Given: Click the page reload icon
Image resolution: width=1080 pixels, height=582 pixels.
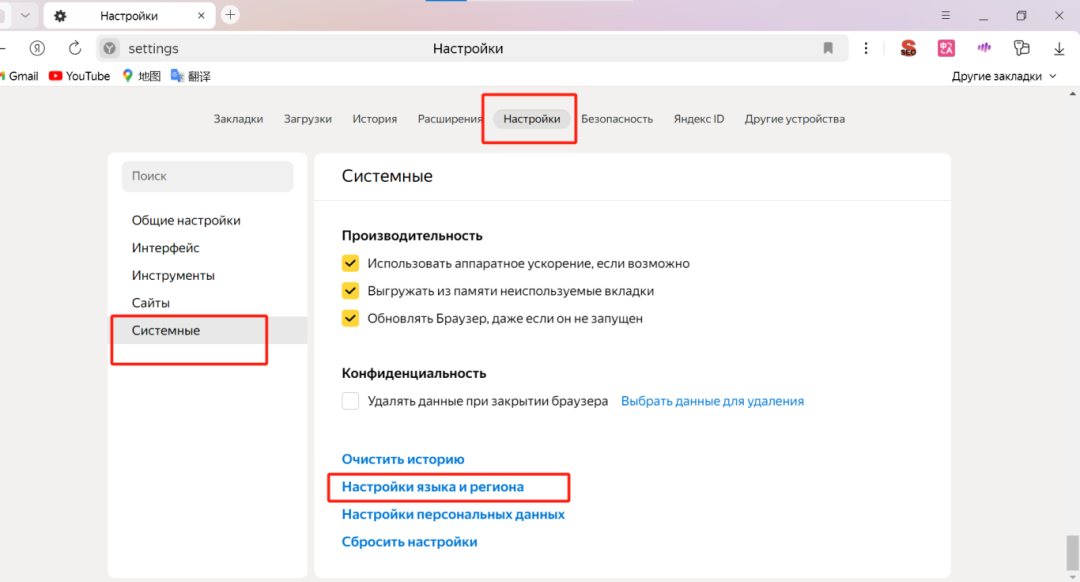Looking at the screenshot, I should click(x=74, y=48).
